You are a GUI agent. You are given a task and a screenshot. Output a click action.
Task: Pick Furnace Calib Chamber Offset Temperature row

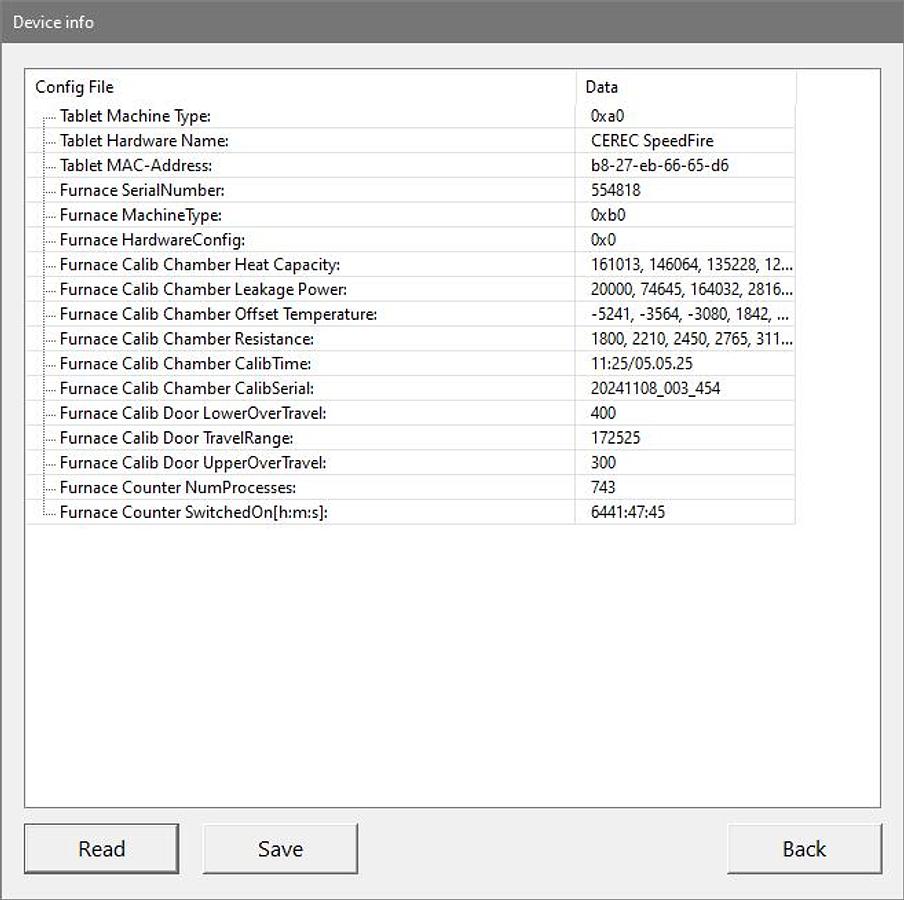coord(218,314)
